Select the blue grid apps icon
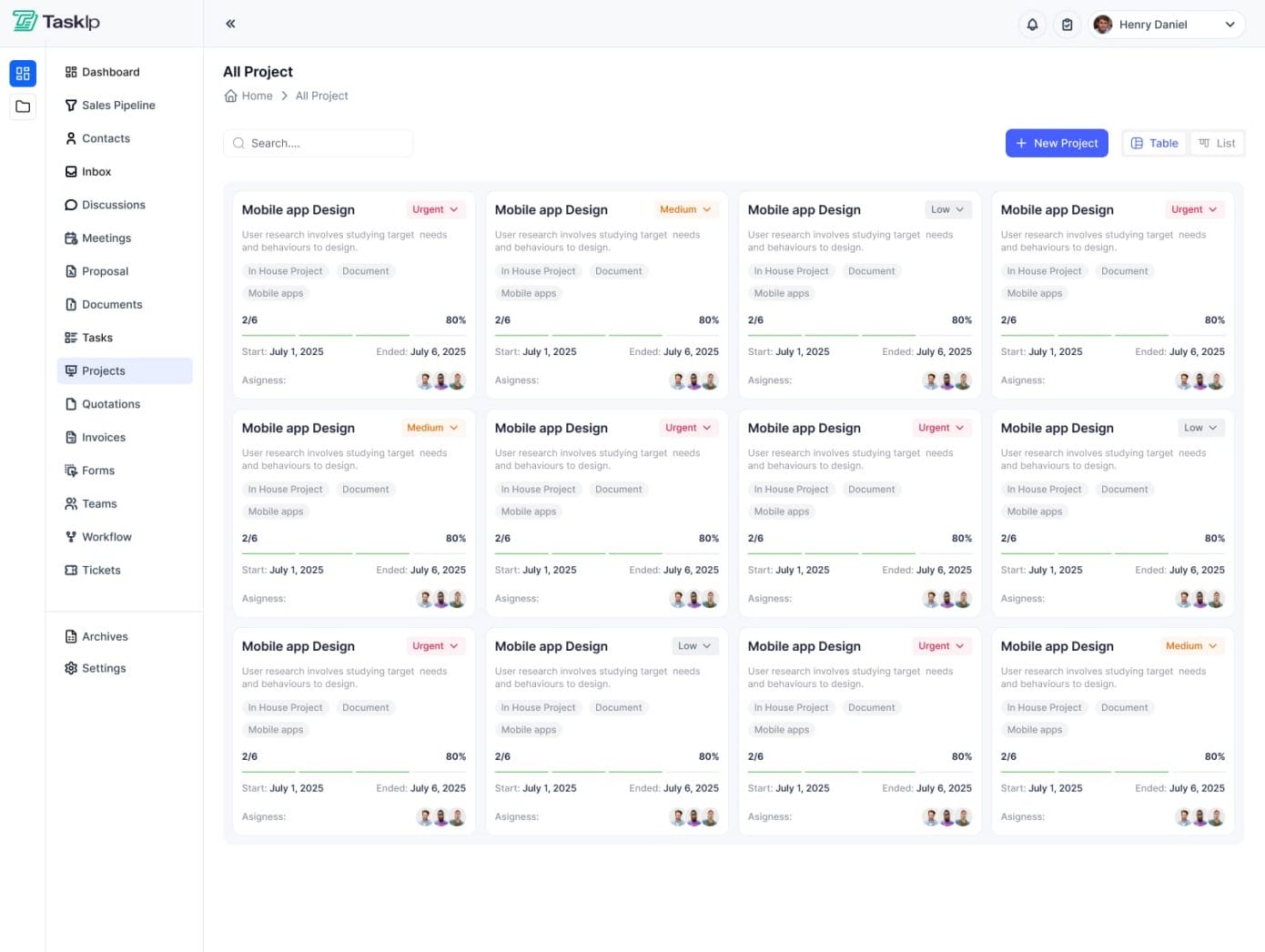This screenshot has height=952, width=1265. pos(23,74)
